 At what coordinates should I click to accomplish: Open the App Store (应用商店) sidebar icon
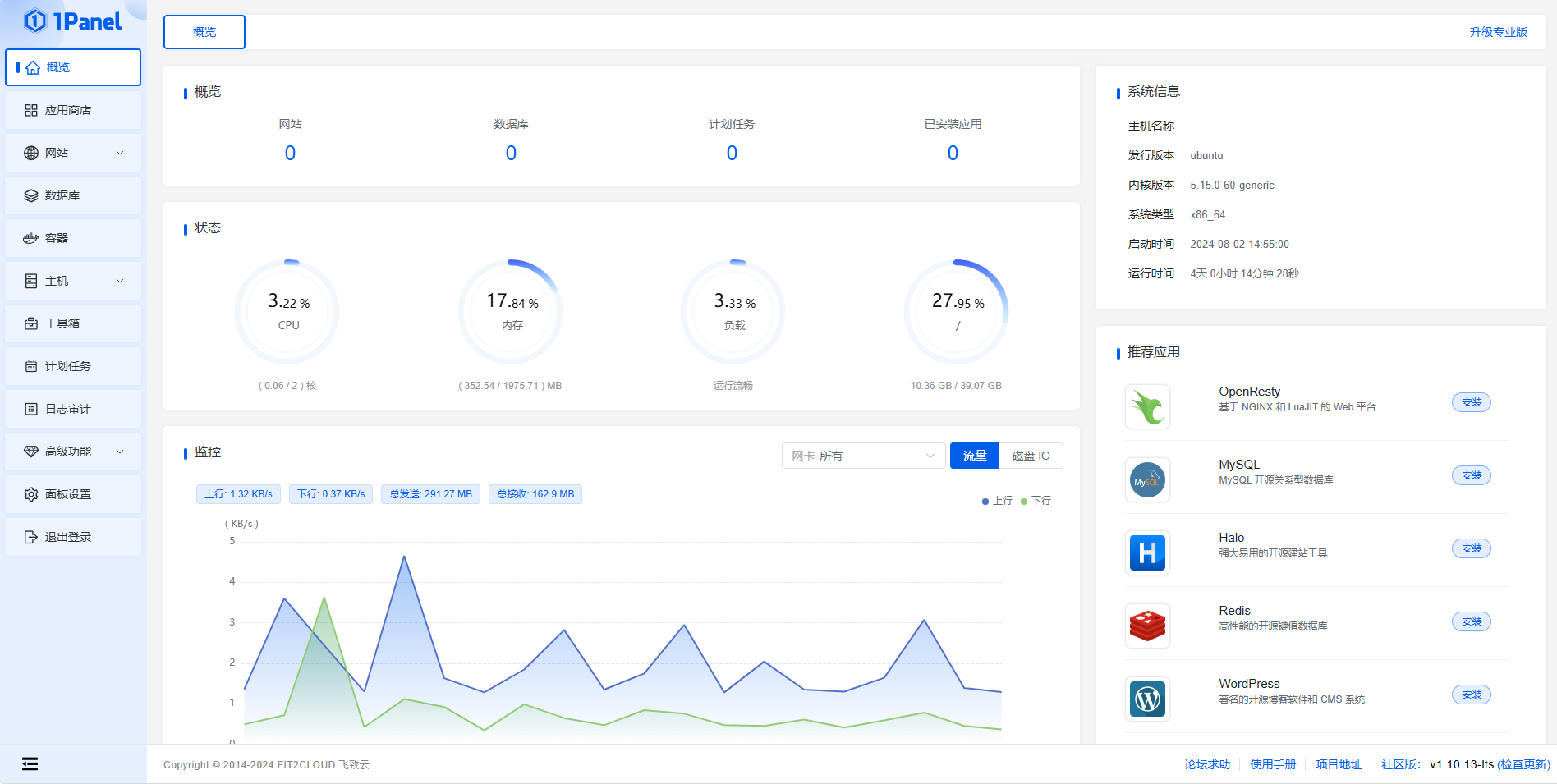coord(31,110)
